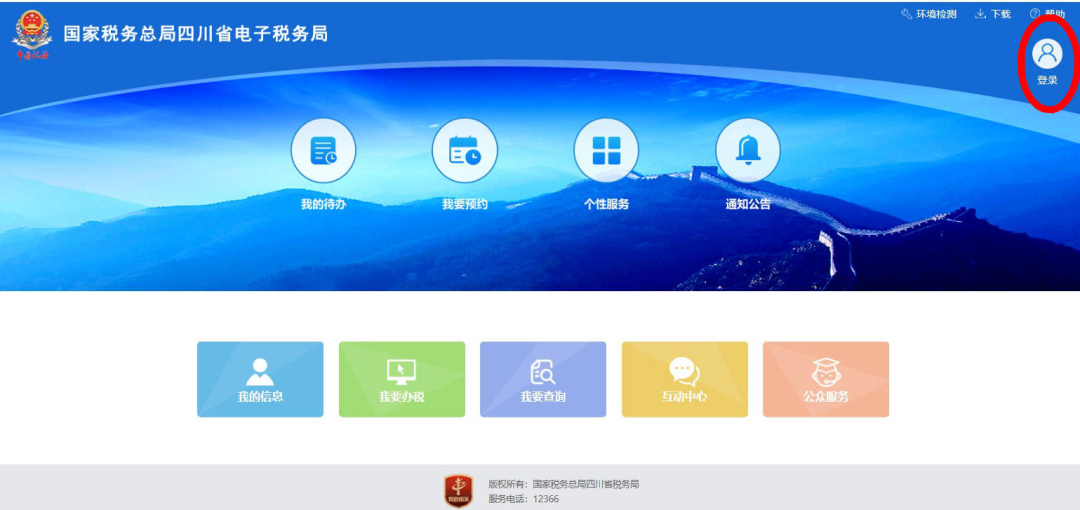Select the 我要办税 green tile
This screenshot has width=1080, height=510.
[402, 379]
